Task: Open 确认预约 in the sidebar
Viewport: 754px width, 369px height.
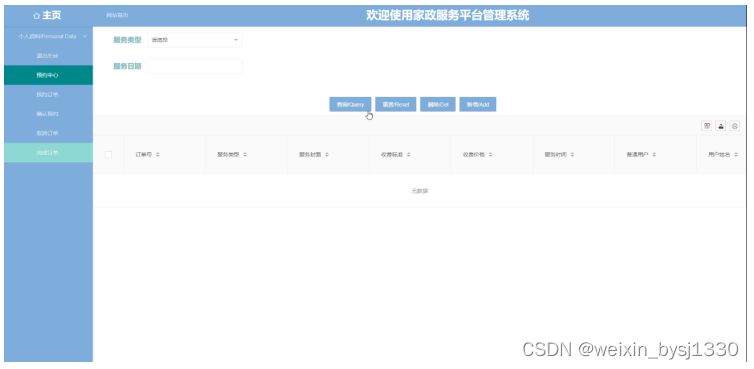Action: 48,114
